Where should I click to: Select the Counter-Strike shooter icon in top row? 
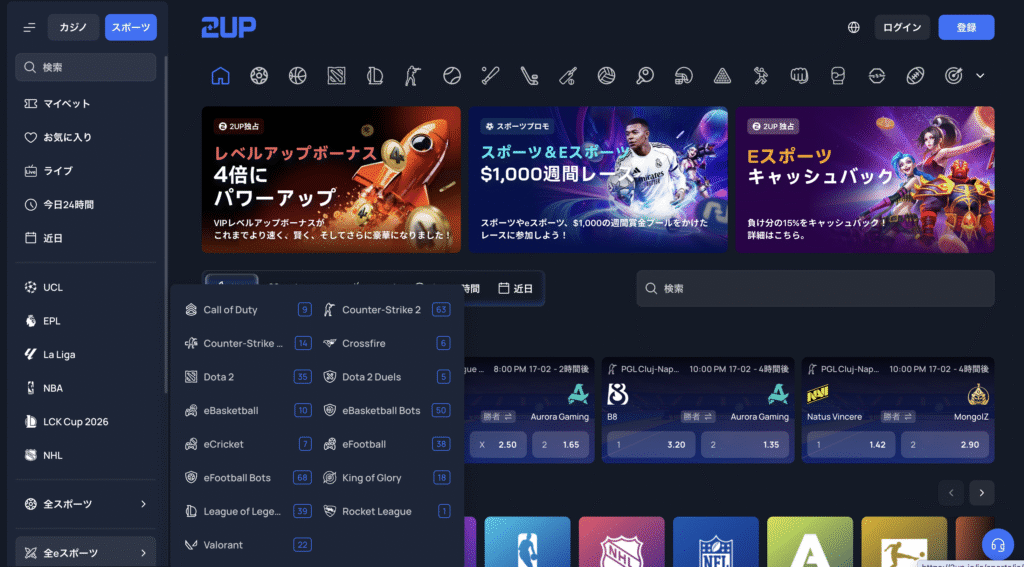point(413,76)
